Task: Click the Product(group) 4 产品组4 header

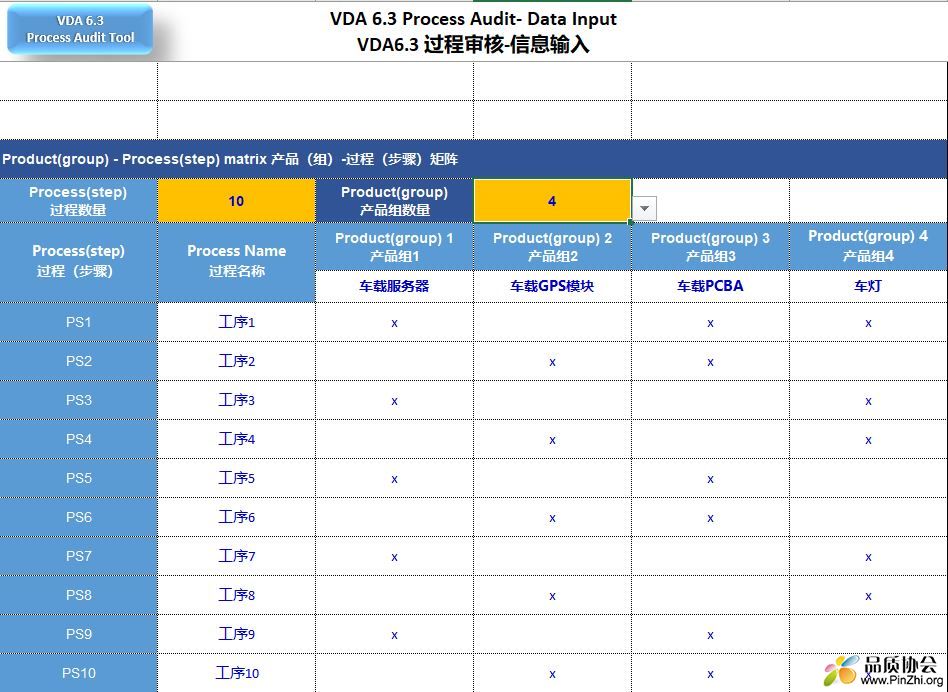Action: coord(868,247)
